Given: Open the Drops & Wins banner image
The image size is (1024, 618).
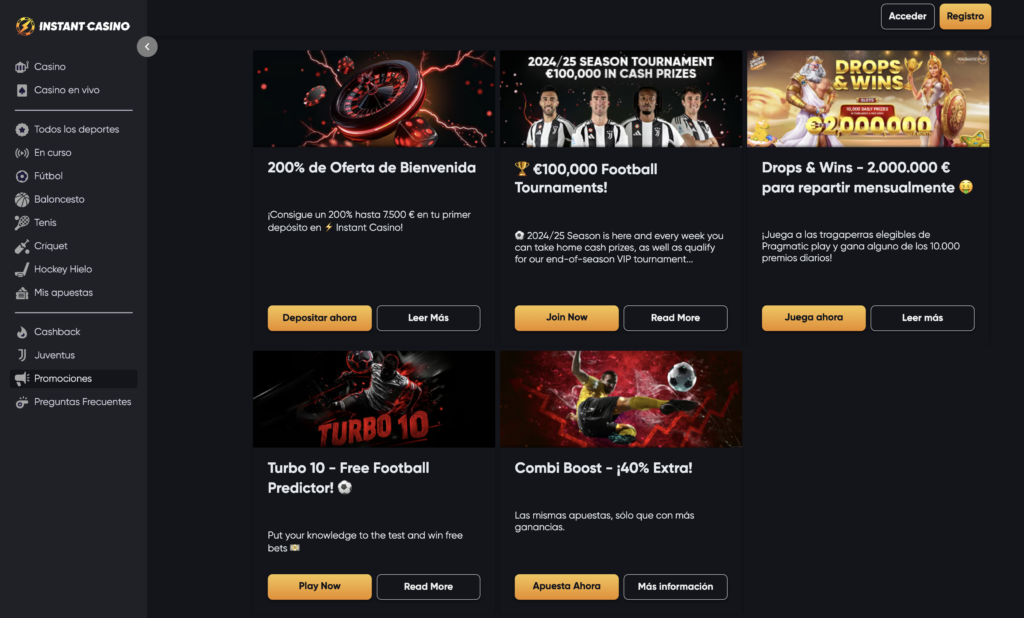Looking at the screenshot, I should point(868,99).
